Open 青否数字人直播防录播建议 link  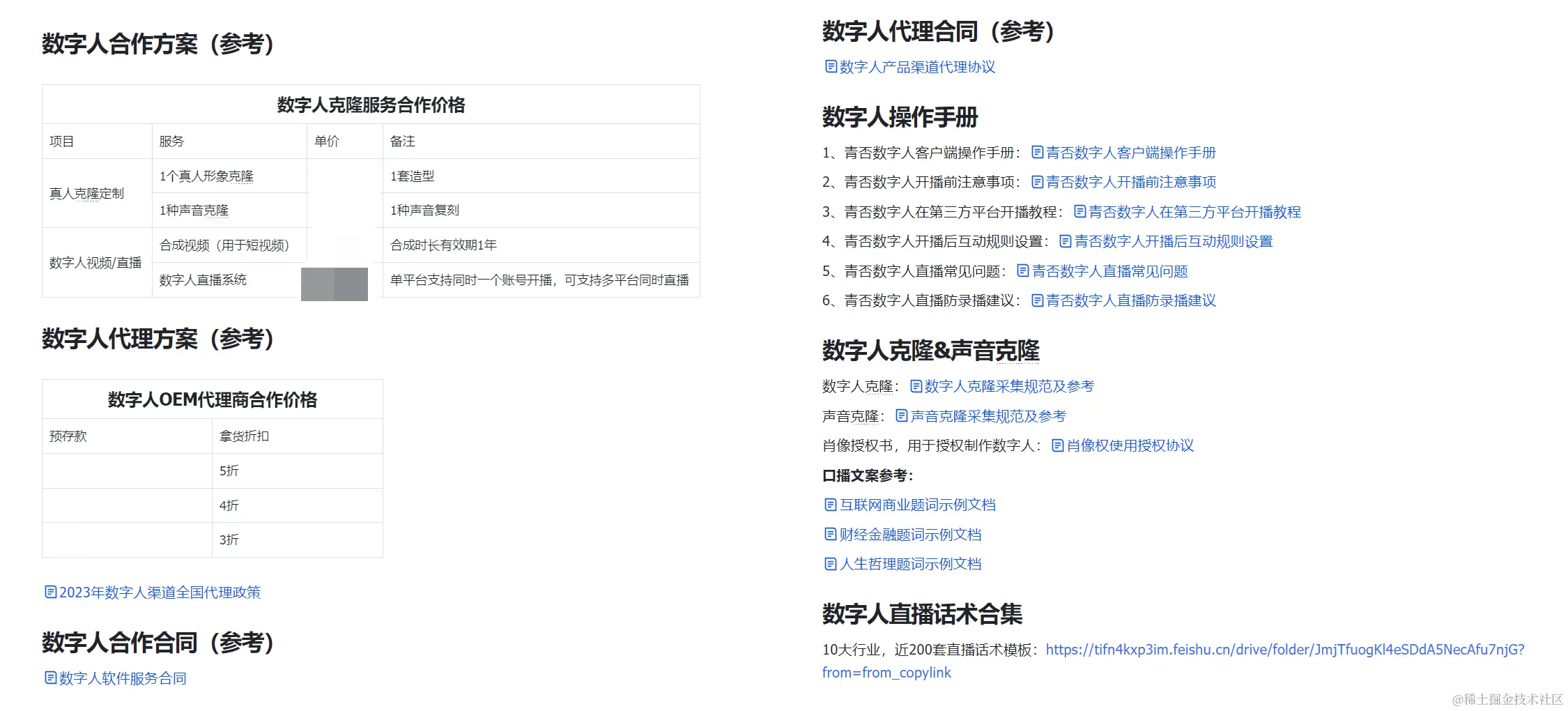pos(1131,300)
